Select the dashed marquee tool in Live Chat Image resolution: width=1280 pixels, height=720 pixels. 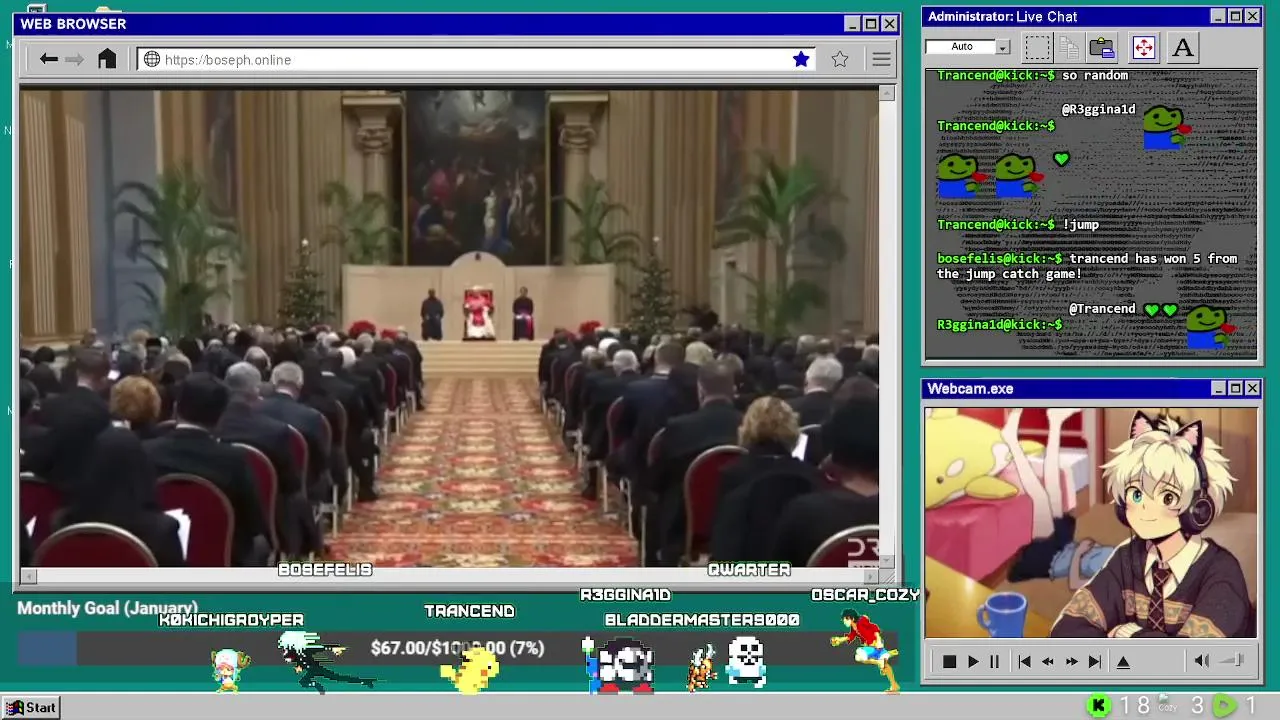tap(1038, 47)
